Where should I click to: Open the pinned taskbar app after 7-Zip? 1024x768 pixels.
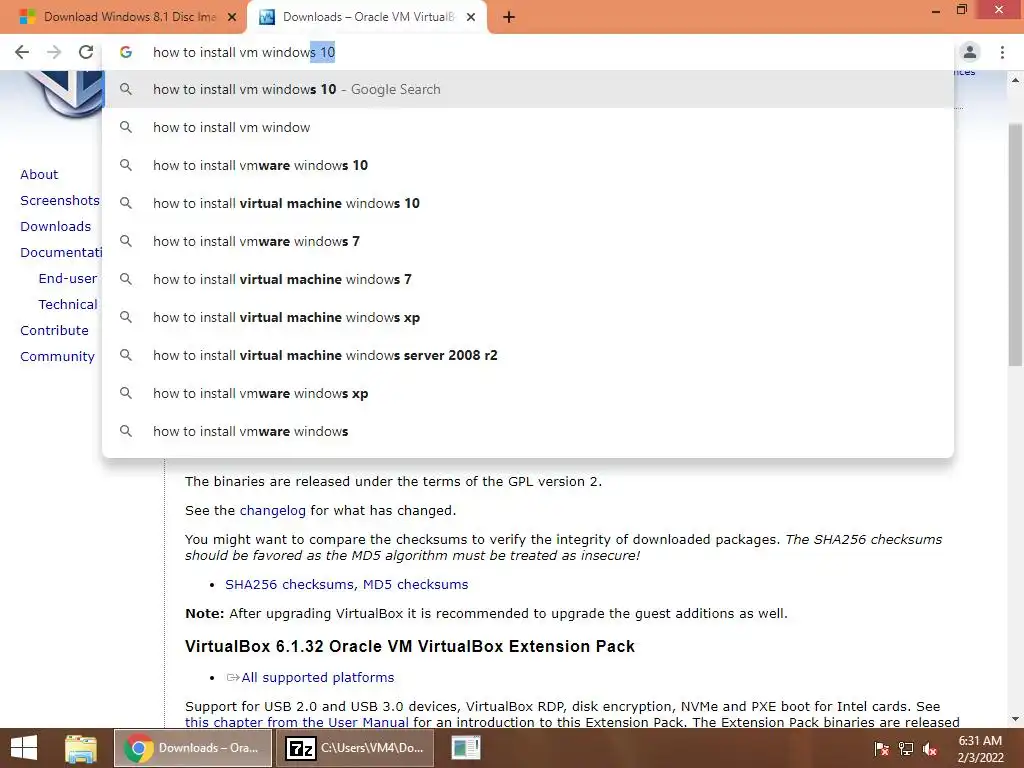[x=466, y=748]
